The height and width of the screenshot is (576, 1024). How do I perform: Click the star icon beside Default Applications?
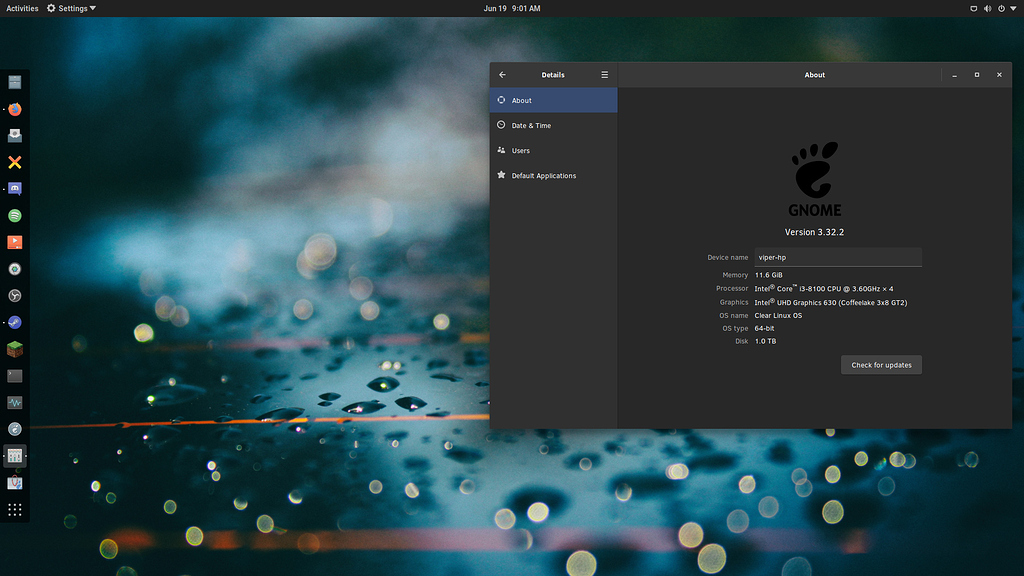(501, 175)
